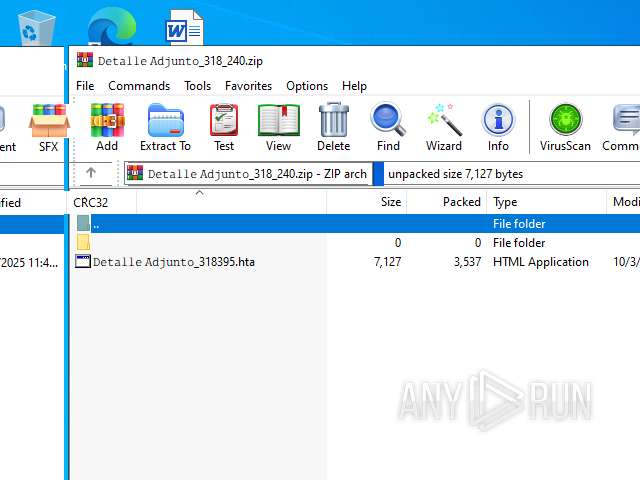
Task: Open Microsoft Edge desktop icon
Action: point(111,27)
